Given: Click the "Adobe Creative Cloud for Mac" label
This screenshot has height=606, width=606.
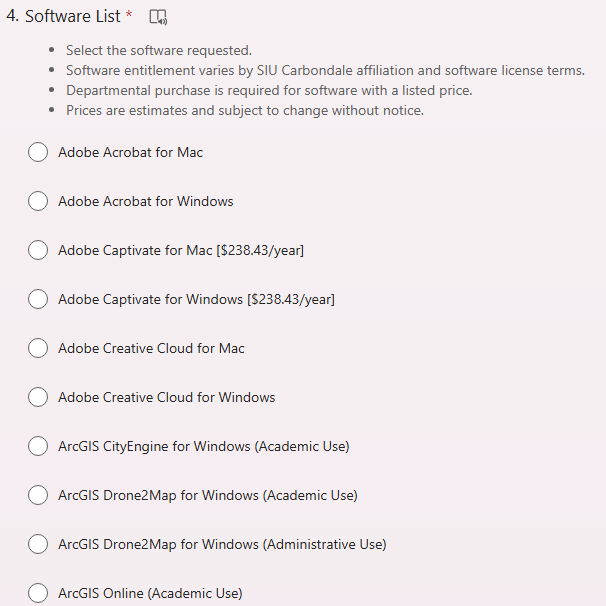Looking at the screenshot, I should pyautogui.click(x=151, y=348).
